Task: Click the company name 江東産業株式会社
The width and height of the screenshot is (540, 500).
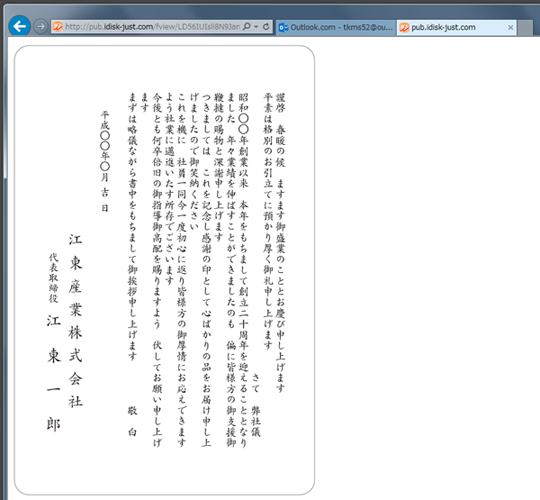Action: tap(75, 321)
